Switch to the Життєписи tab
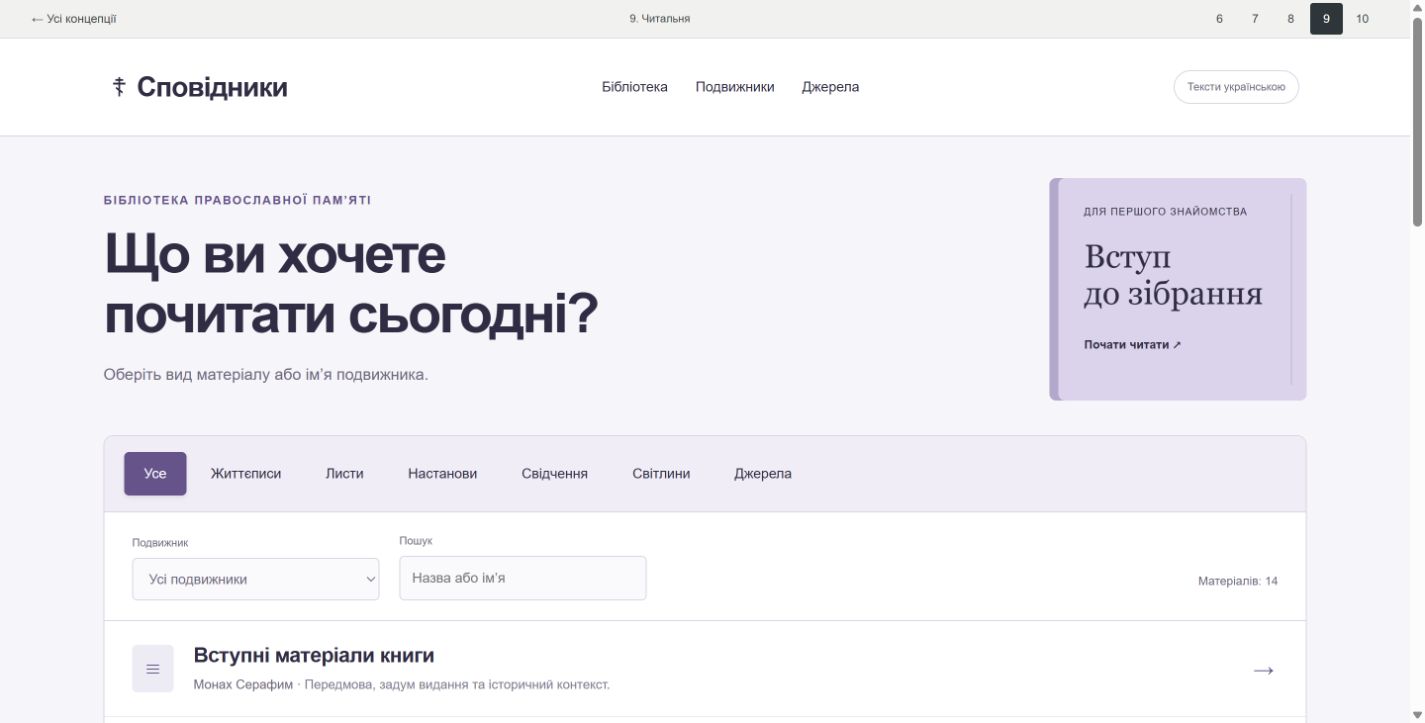Screen dimensions: 1425x723 [246, 474]
